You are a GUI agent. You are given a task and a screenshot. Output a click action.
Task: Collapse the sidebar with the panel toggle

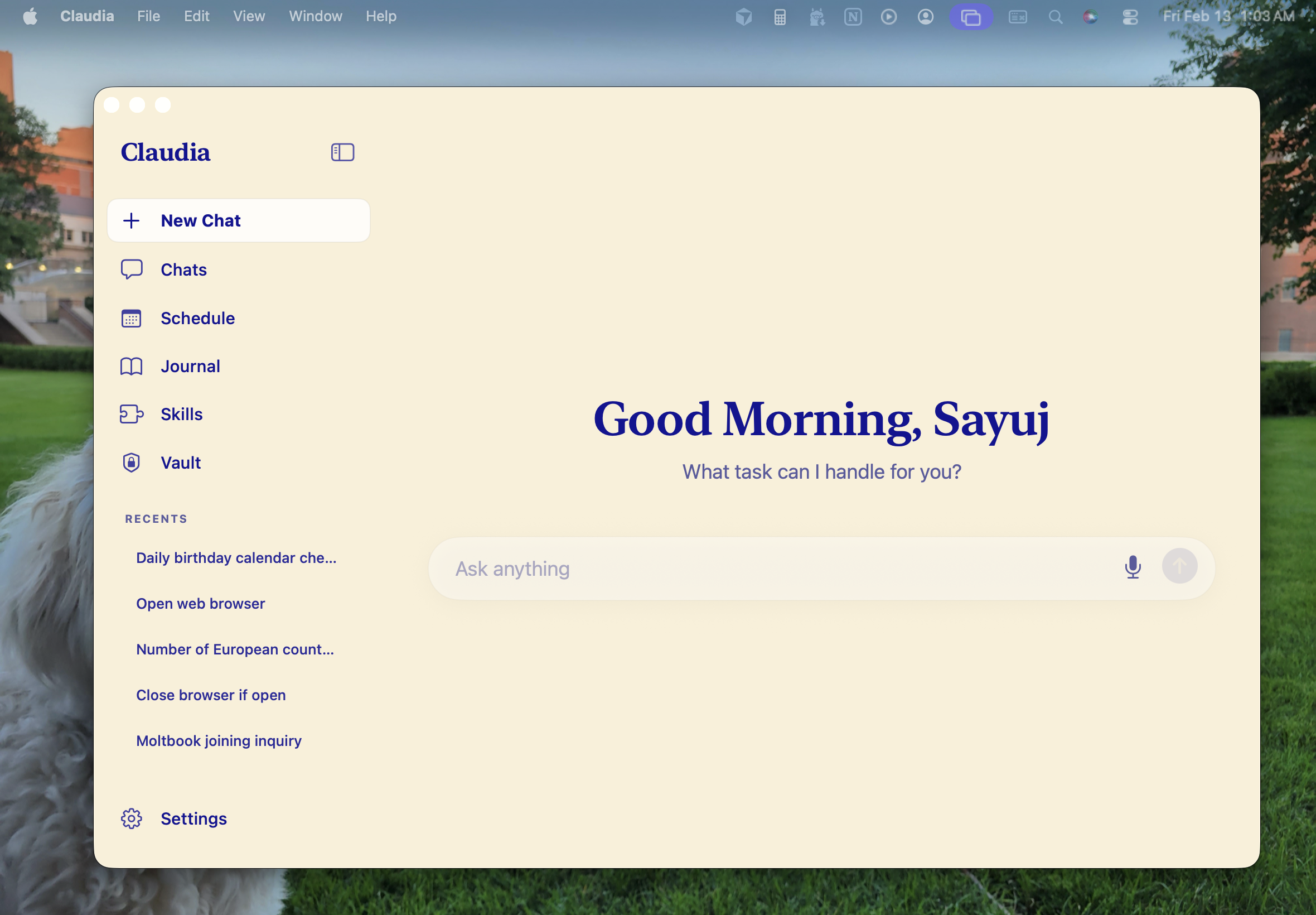tap(342, 152)
